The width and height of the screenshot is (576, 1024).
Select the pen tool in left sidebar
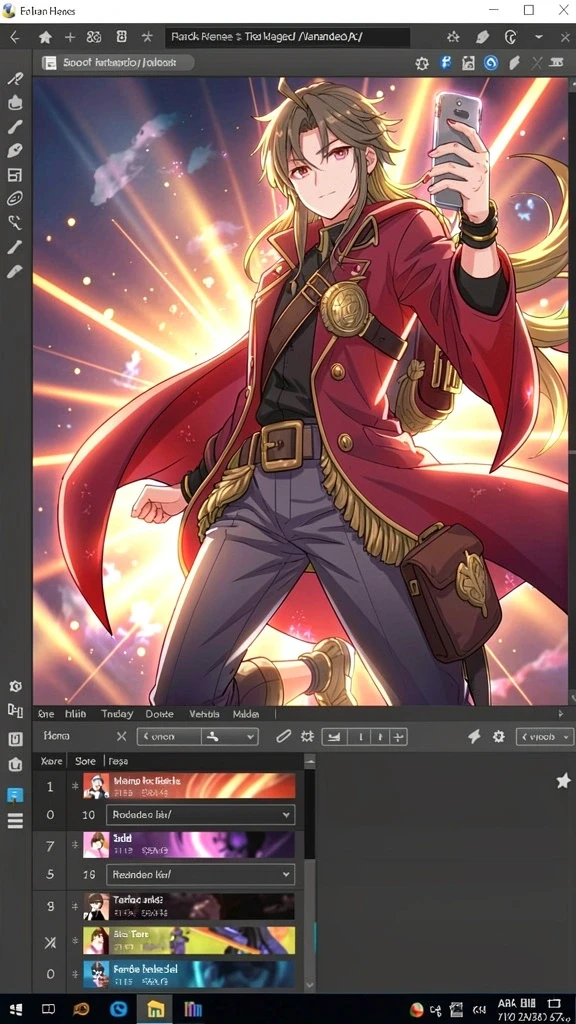14,152
